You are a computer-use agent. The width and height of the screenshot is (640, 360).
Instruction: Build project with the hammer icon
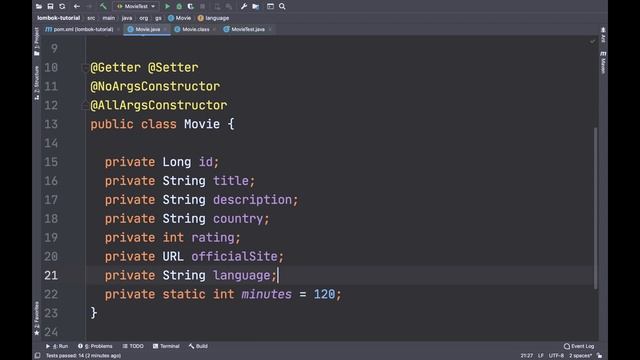coord(103,7)
